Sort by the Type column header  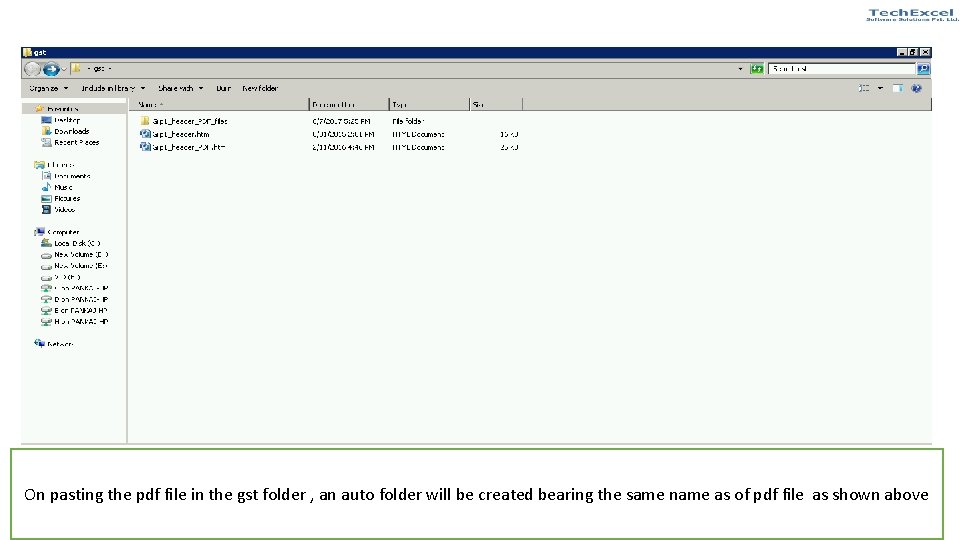pos(429,105)
